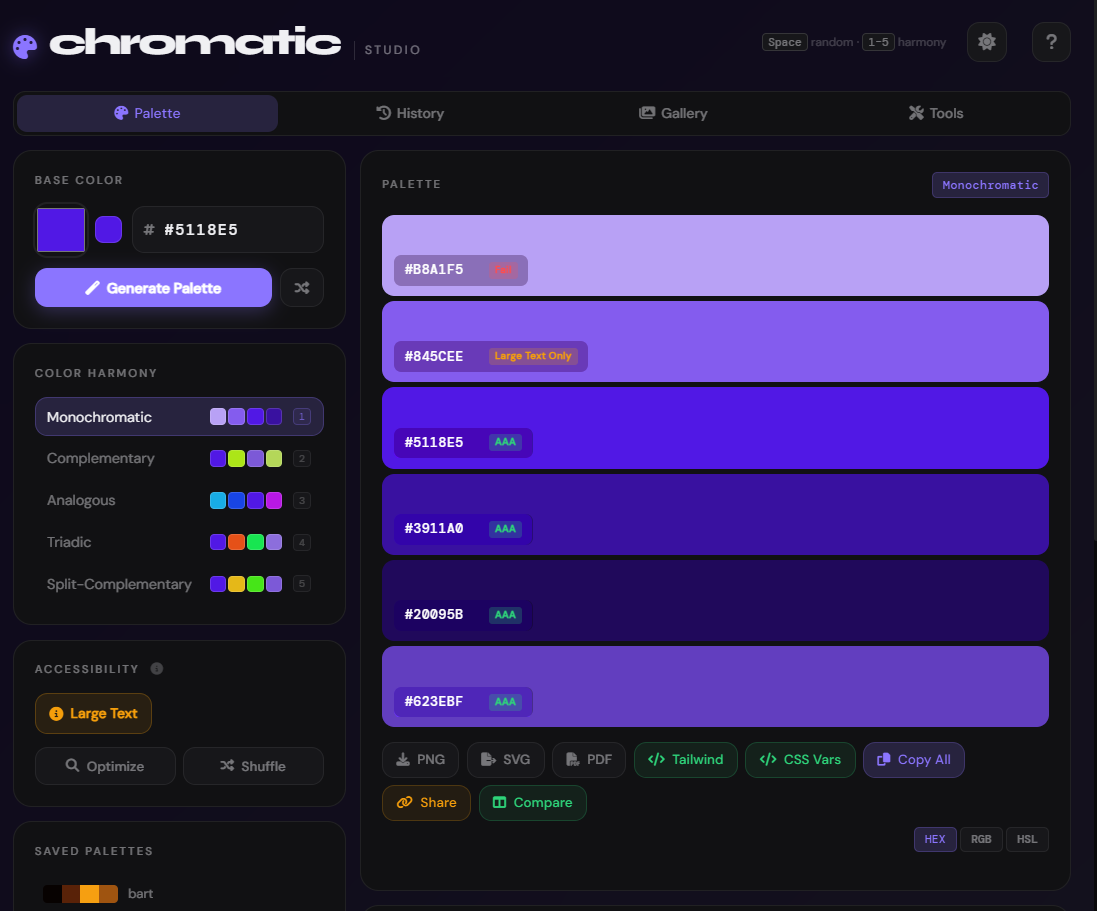Click the Shuffle button

[x=253, y=766]
